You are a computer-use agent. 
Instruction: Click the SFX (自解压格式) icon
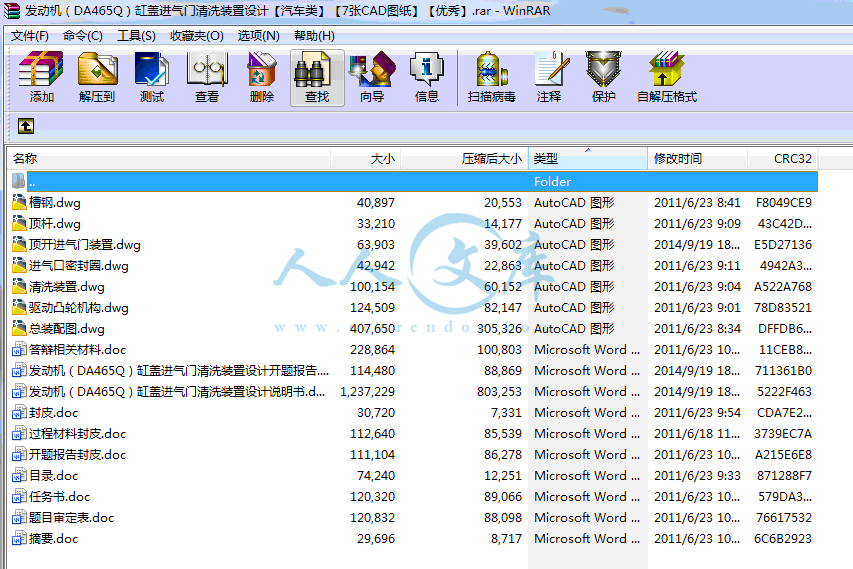[x=666, y=69]
